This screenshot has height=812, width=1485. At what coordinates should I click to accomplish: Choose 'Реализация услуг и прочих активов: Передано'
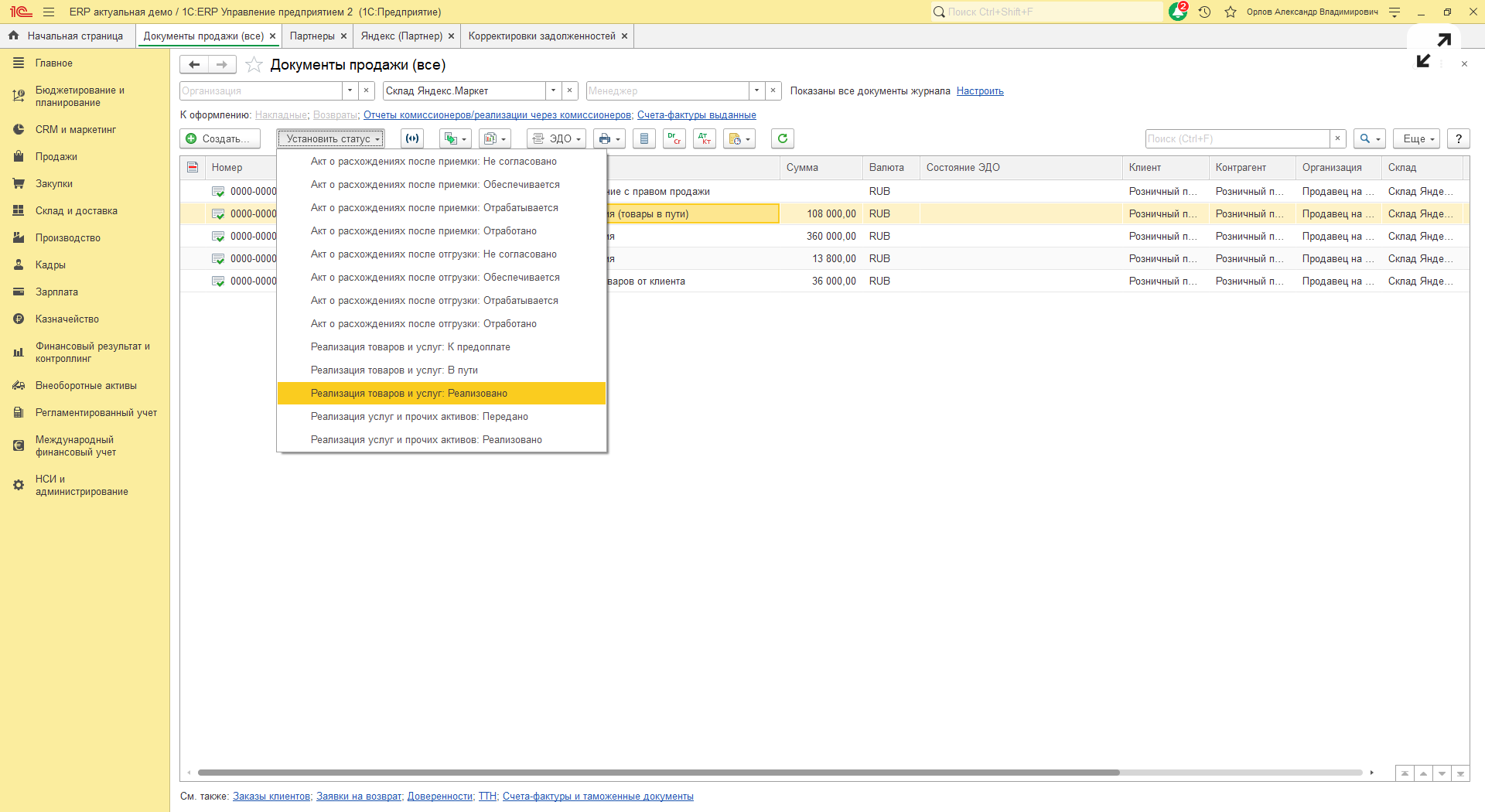coord(419,417)
